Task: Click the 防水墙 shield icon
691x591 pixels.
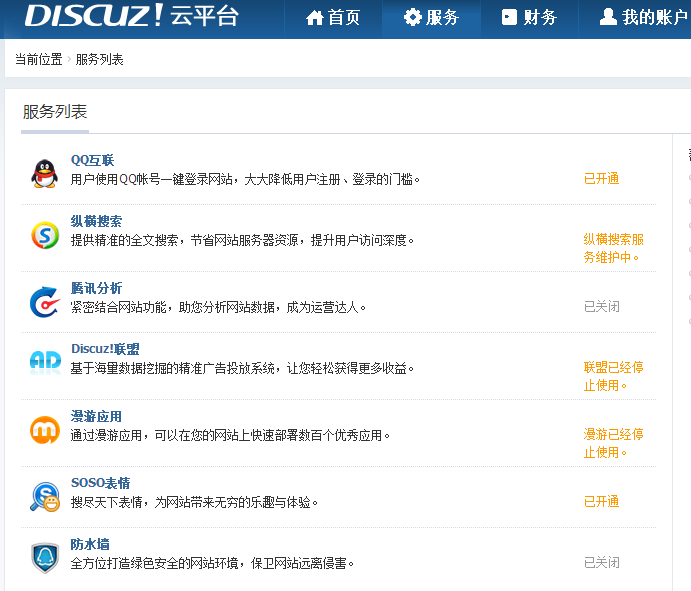Action: click(45, 558)
